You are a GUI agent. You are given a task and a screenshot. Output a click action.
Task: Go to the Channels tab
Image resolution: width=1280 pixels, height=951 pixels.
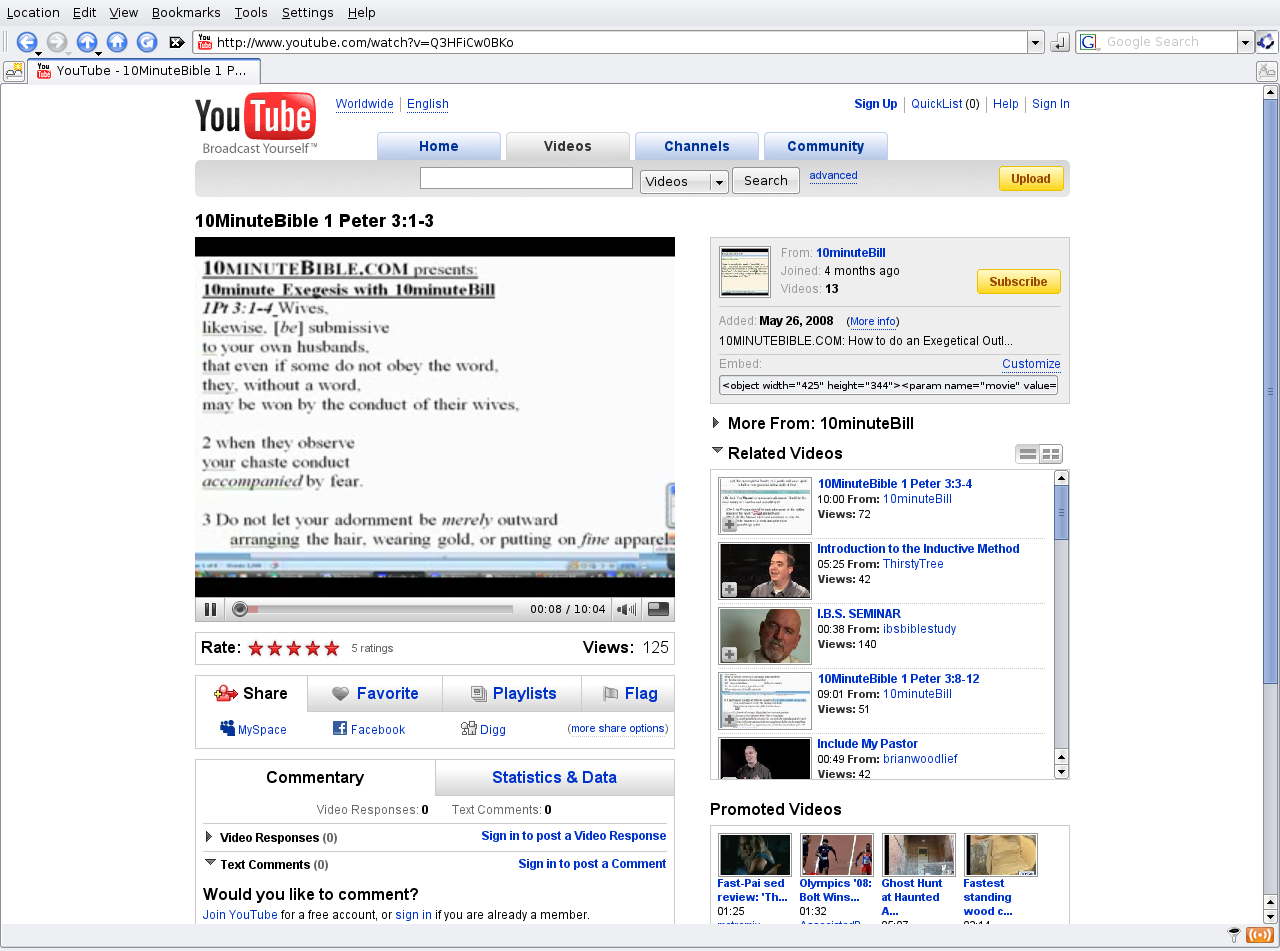[697, 146]
